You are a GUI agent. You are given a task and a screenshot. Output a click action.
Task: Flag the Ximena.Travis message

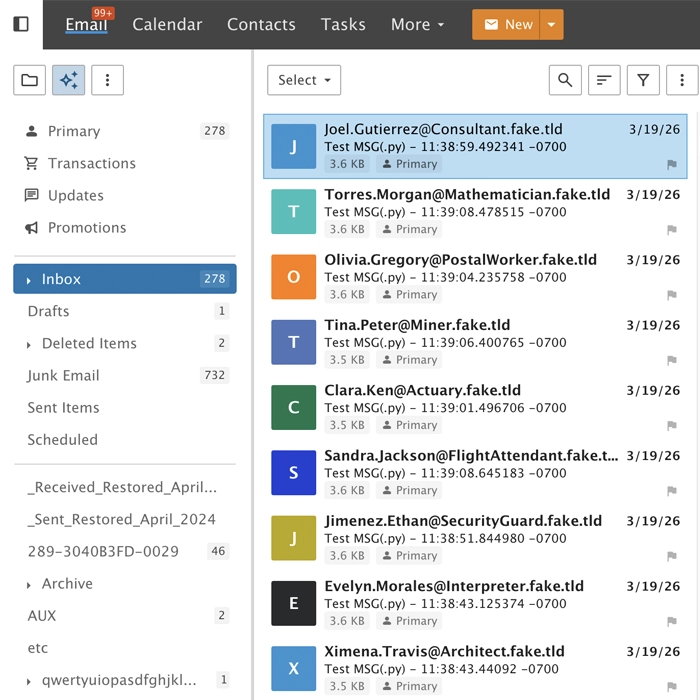[671, 686]
